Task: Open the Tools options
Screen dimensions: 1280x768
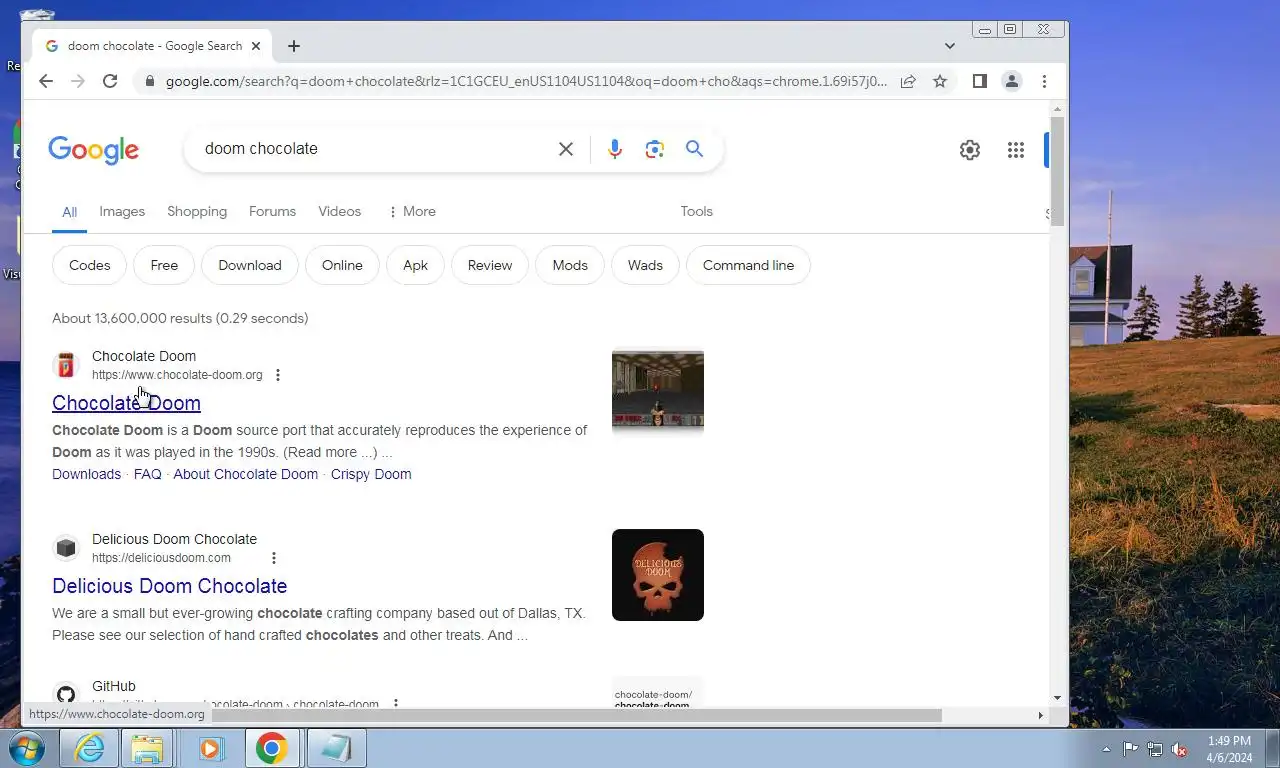Action: [x=697, y=211]
